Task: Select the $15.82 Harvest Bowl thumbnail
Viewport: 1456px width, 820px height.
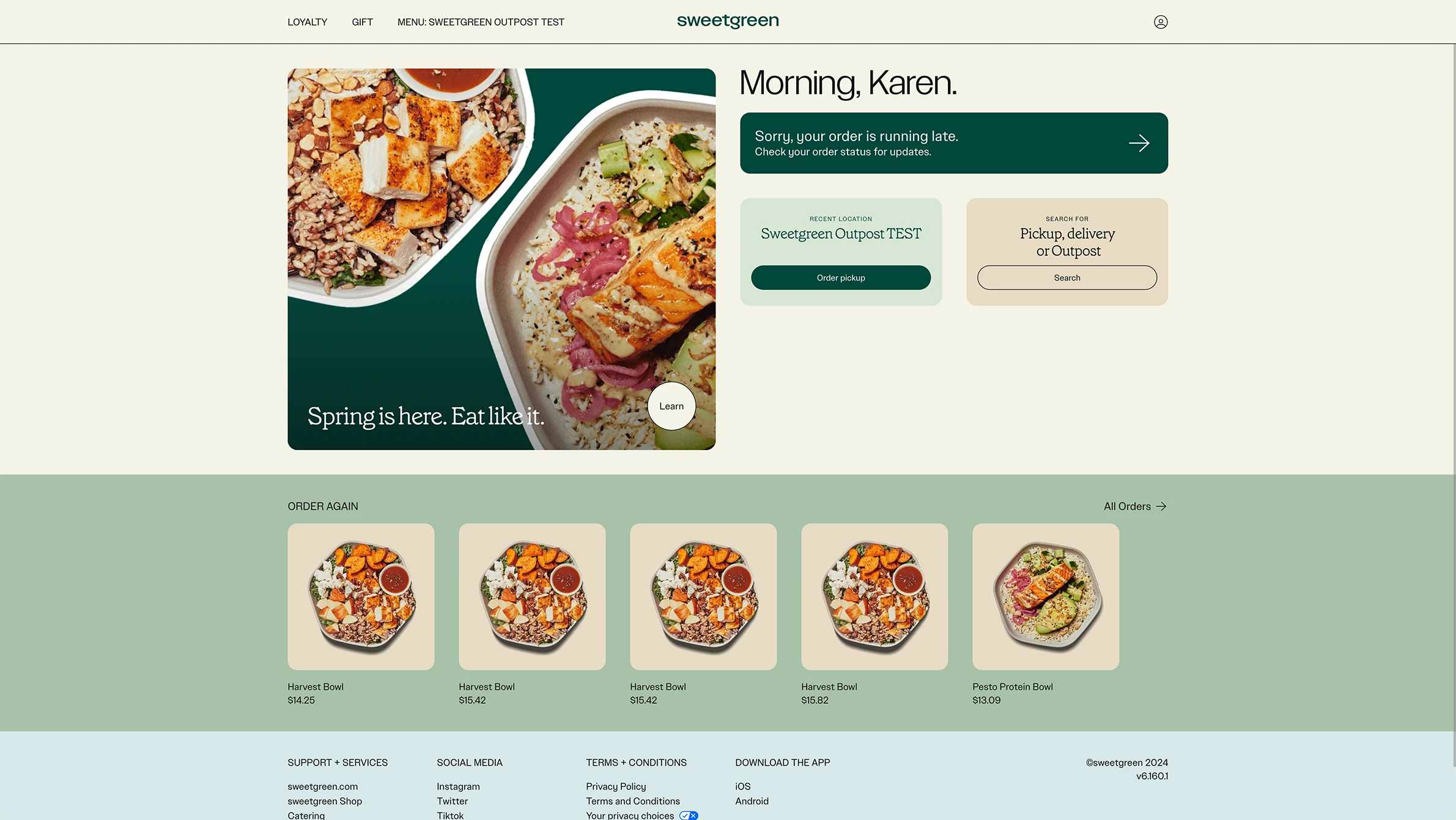Action: coord(874,596)
